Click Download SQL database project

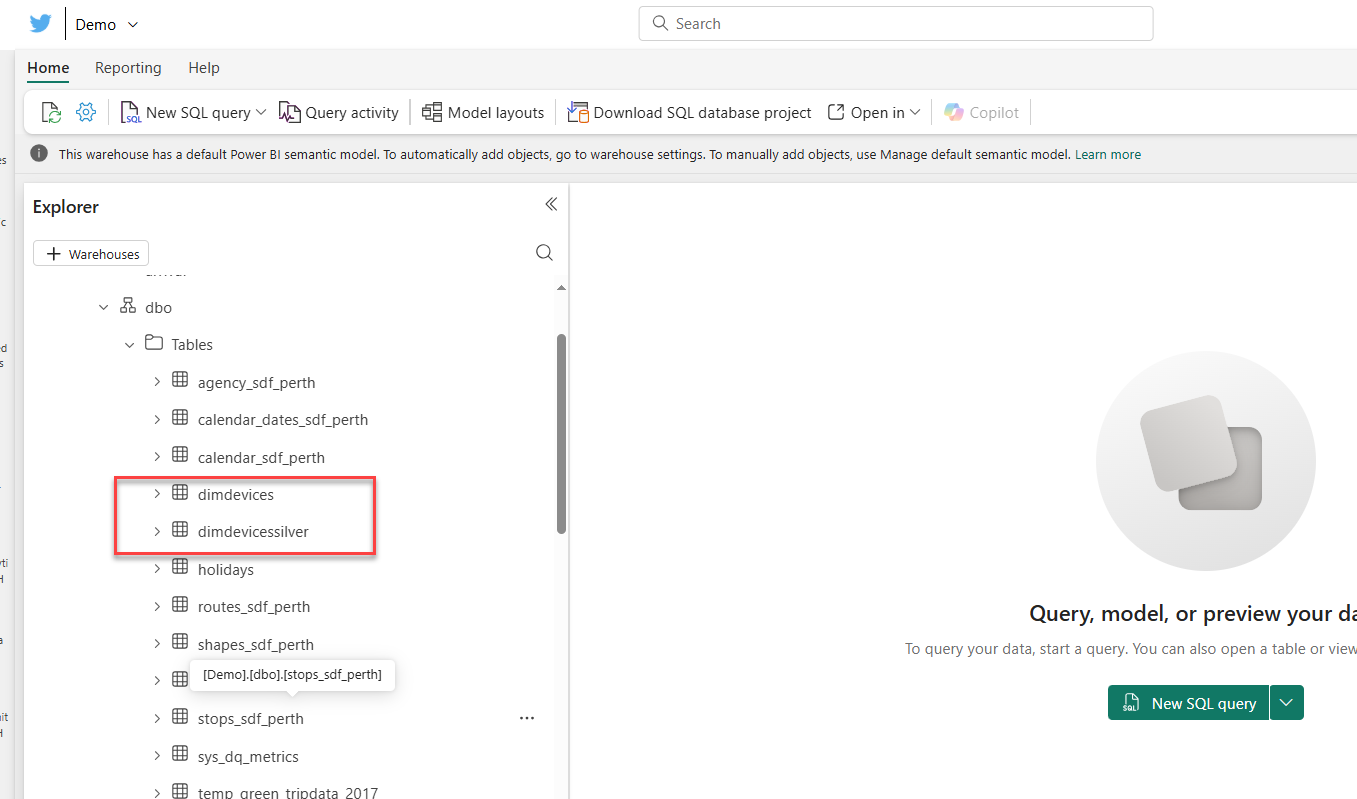tap(690, 113)
